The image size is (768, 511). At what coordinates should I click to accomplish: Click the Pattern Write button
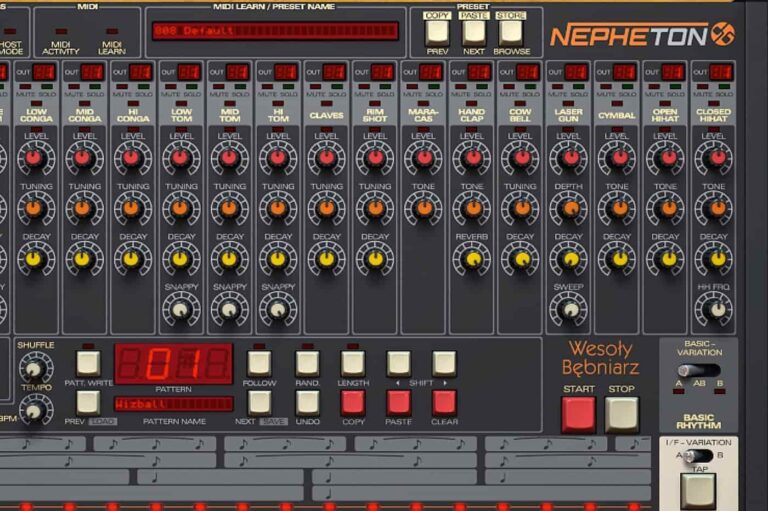click(x=88, y=363)
